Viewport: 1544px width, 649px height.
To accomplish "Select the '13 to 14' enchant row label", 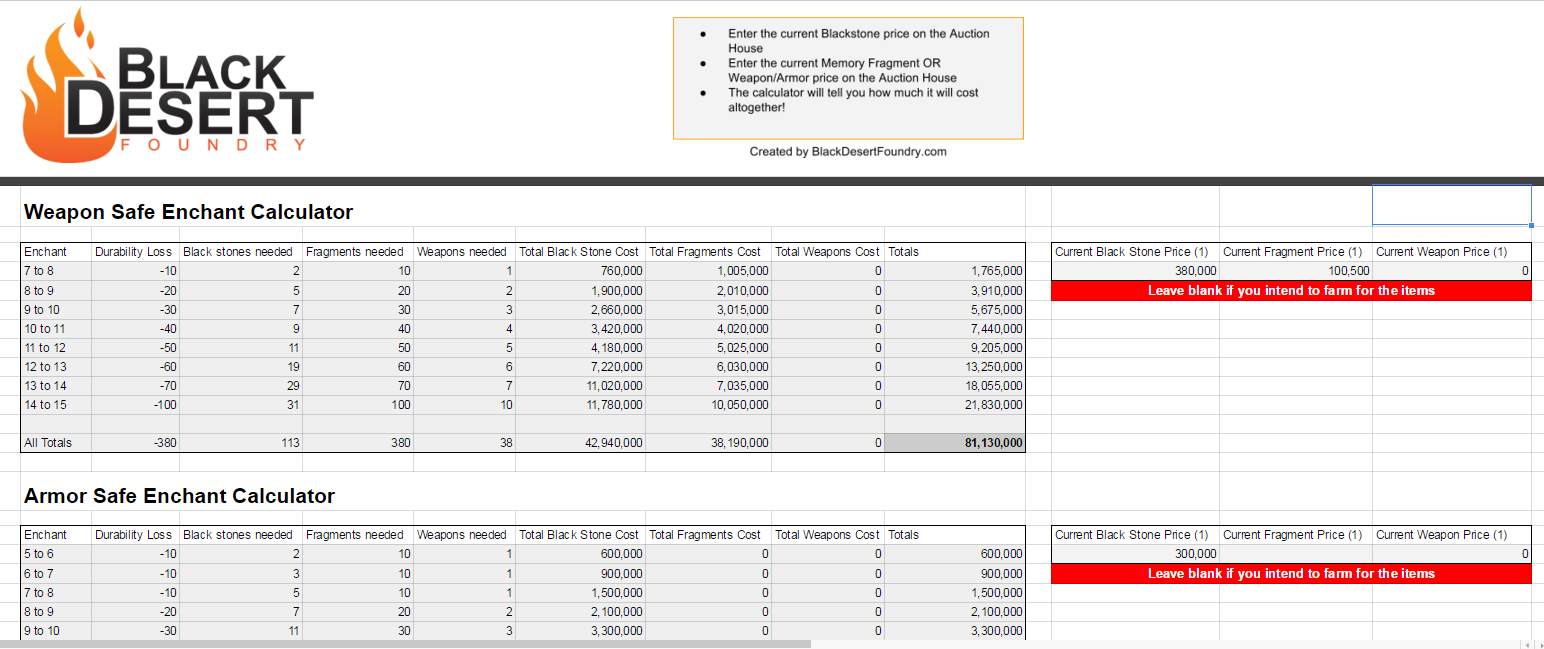I will click(x=56, y=386).
